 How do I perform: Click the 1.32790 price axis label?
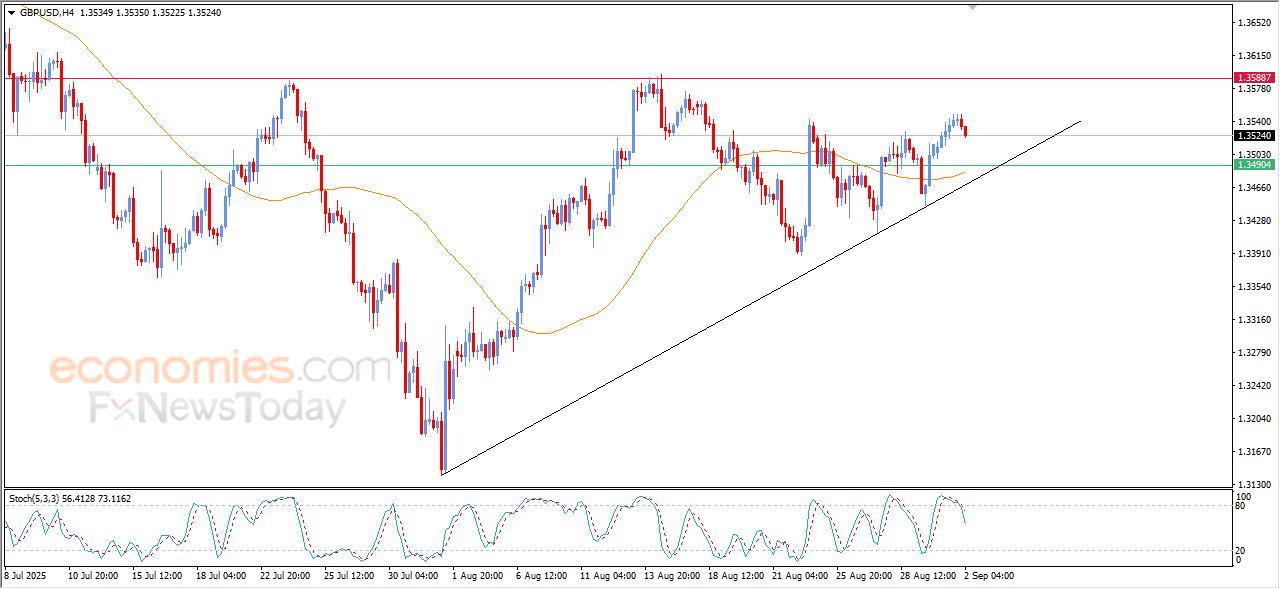click(x=1254, y=352)
